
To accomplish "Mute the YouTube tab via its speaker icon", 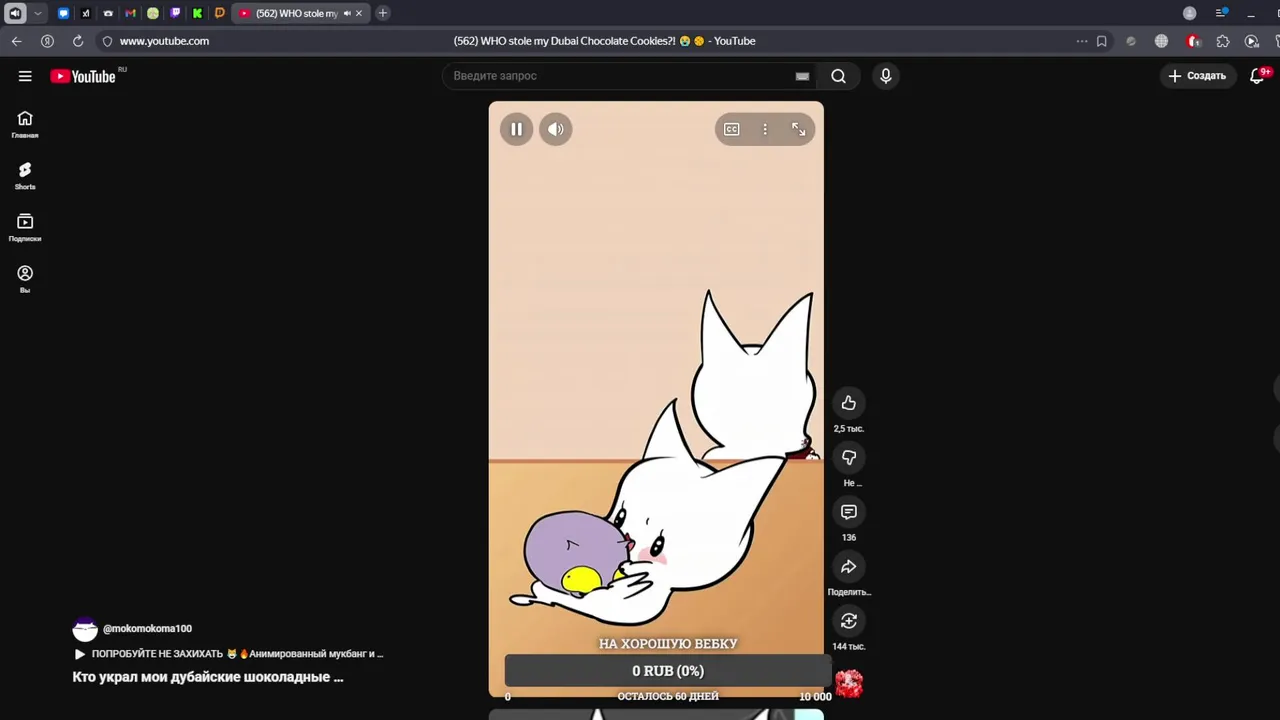I will point(347,13).
